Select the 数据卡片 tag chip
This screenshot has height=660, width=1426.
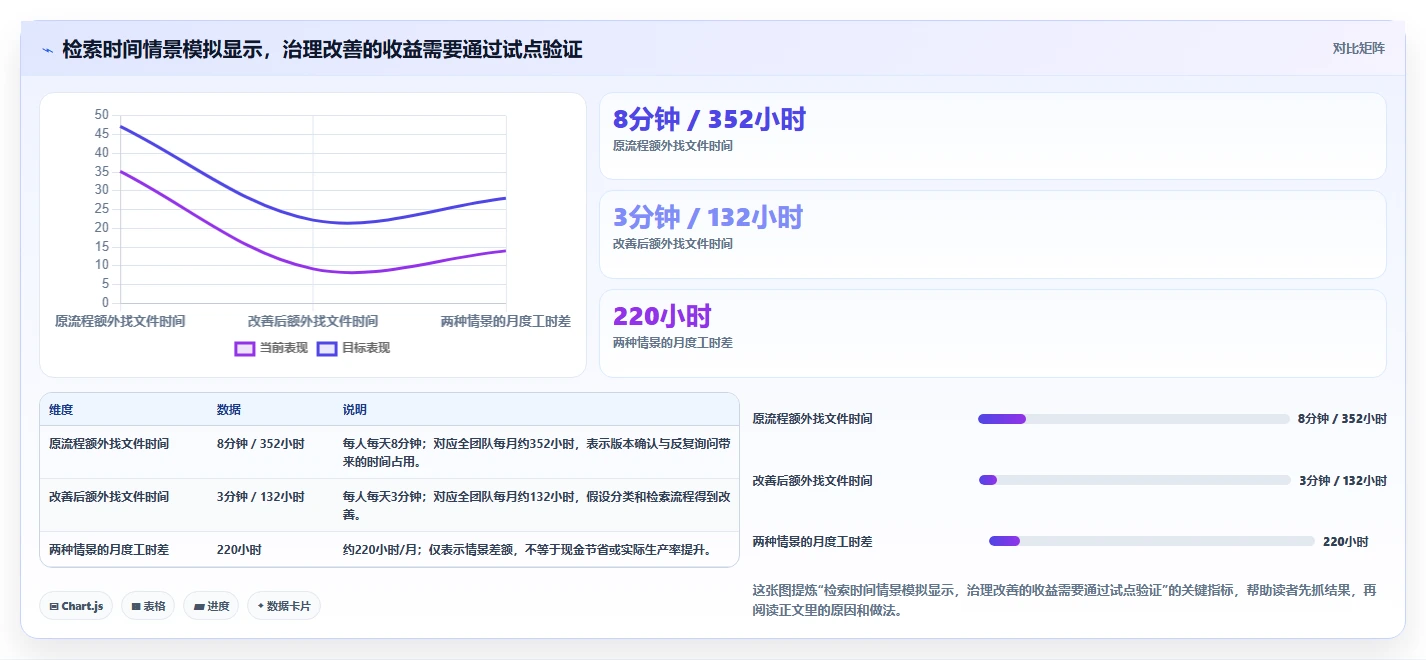[284, 606]
